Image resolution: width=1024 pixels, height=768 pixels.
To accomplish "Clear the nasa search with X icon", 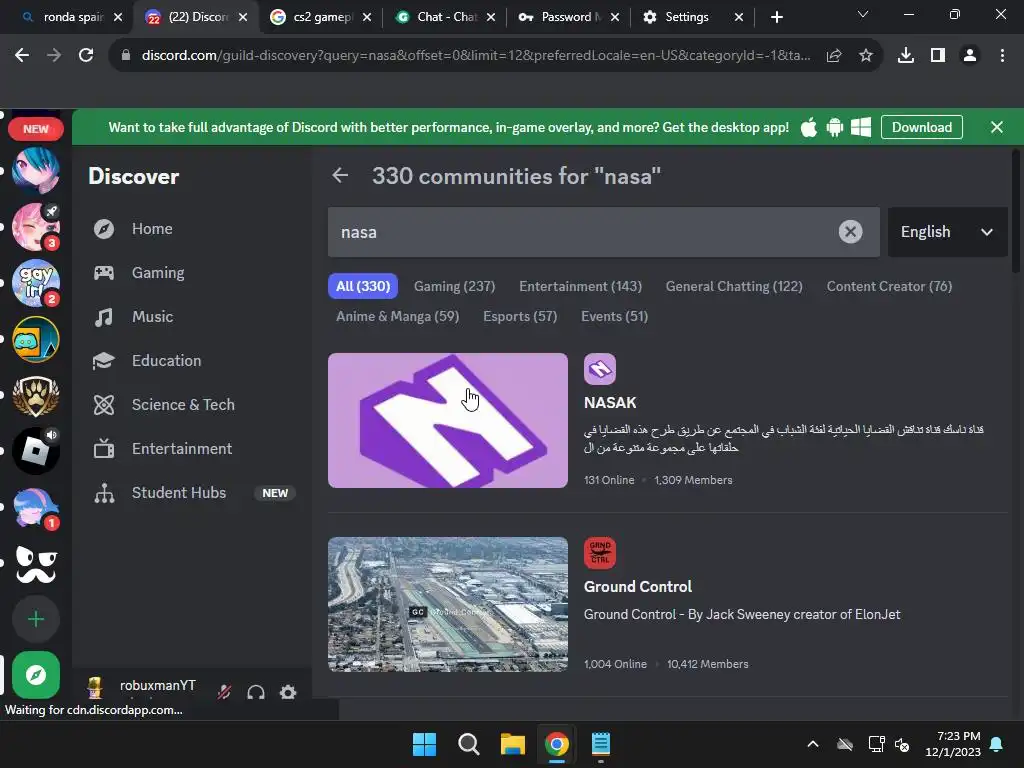I will (850, 232).
